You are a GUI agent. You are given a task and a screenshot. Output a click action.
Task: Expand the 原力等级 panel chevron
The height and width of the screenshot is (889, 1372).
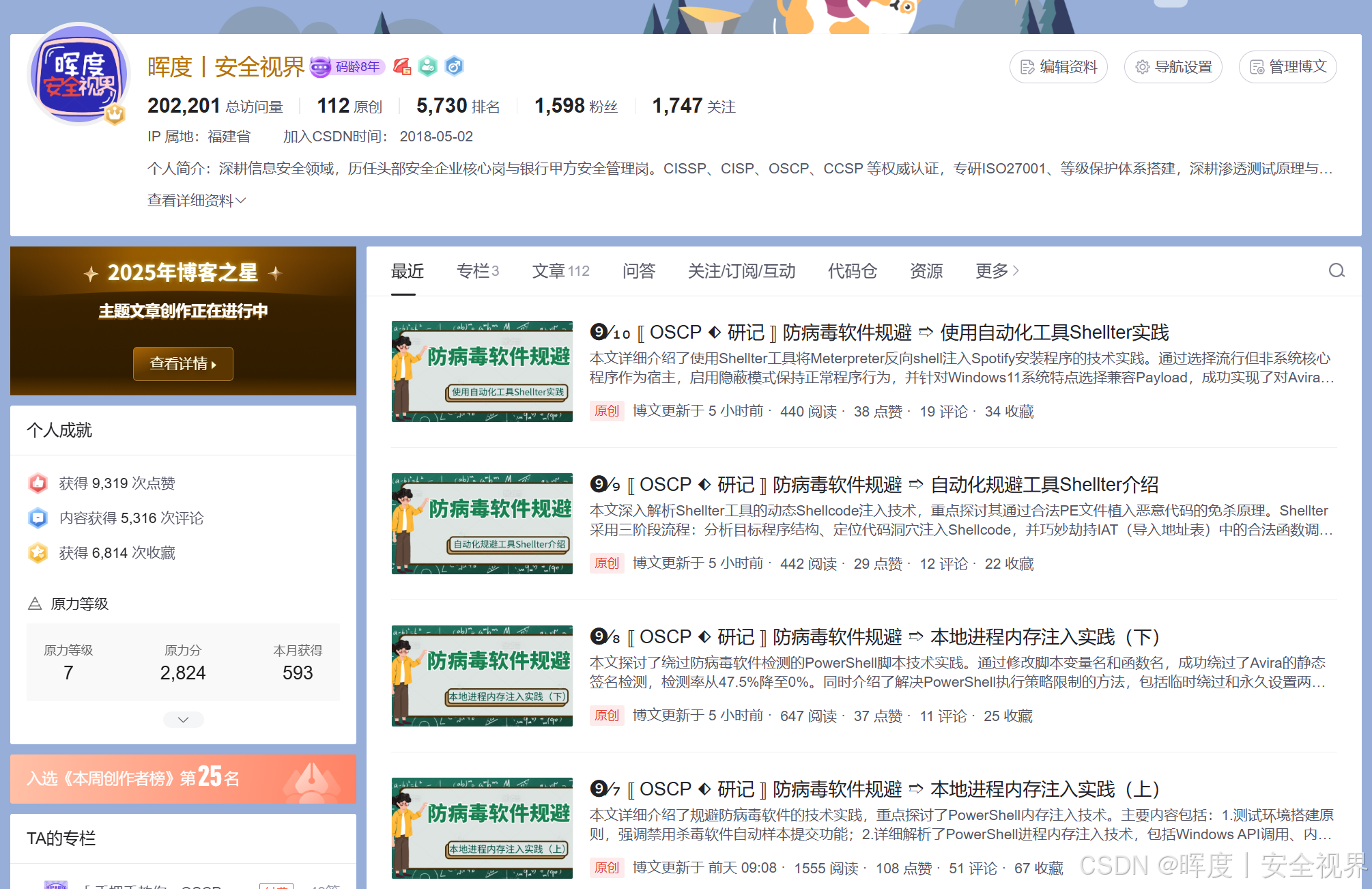pyautogui.click(x=183, y=719)
